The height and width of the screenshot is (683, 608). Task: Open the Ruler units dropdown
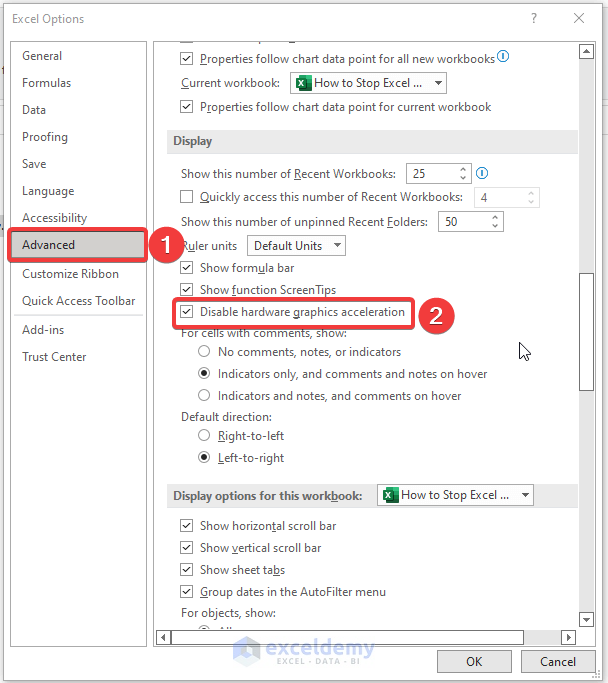[x=296, y=246]
